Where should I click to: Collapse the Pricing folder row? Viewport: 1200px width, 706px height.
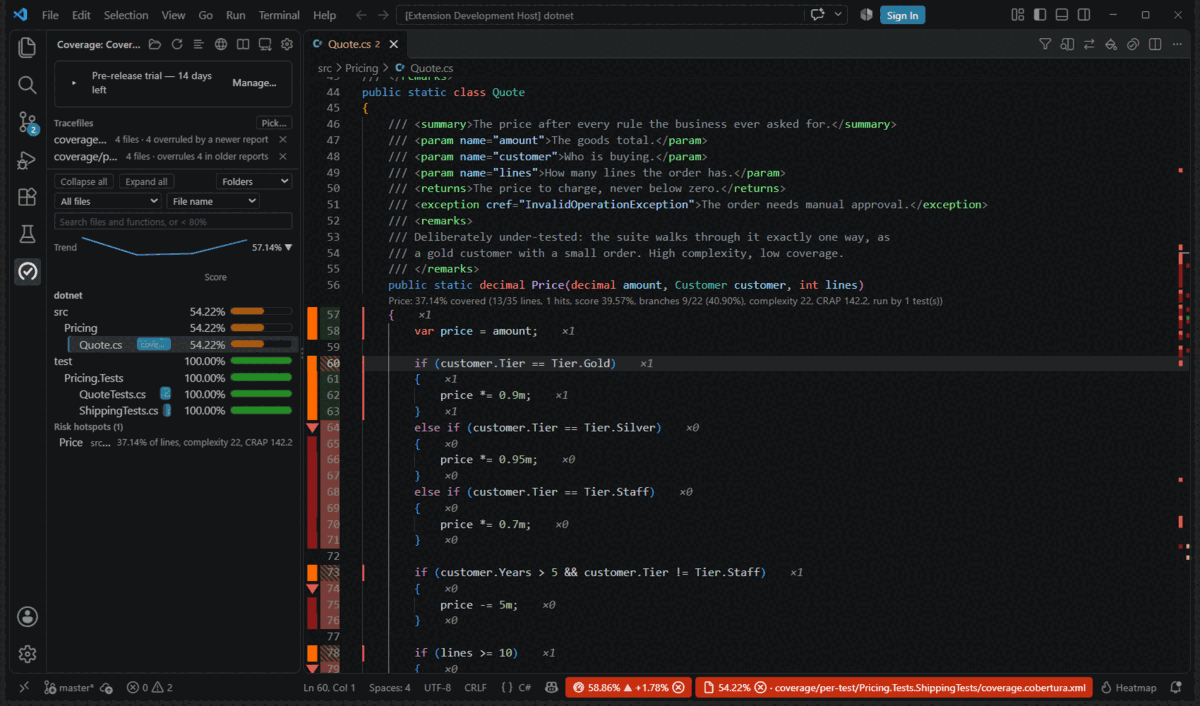[x=173, y=328]
